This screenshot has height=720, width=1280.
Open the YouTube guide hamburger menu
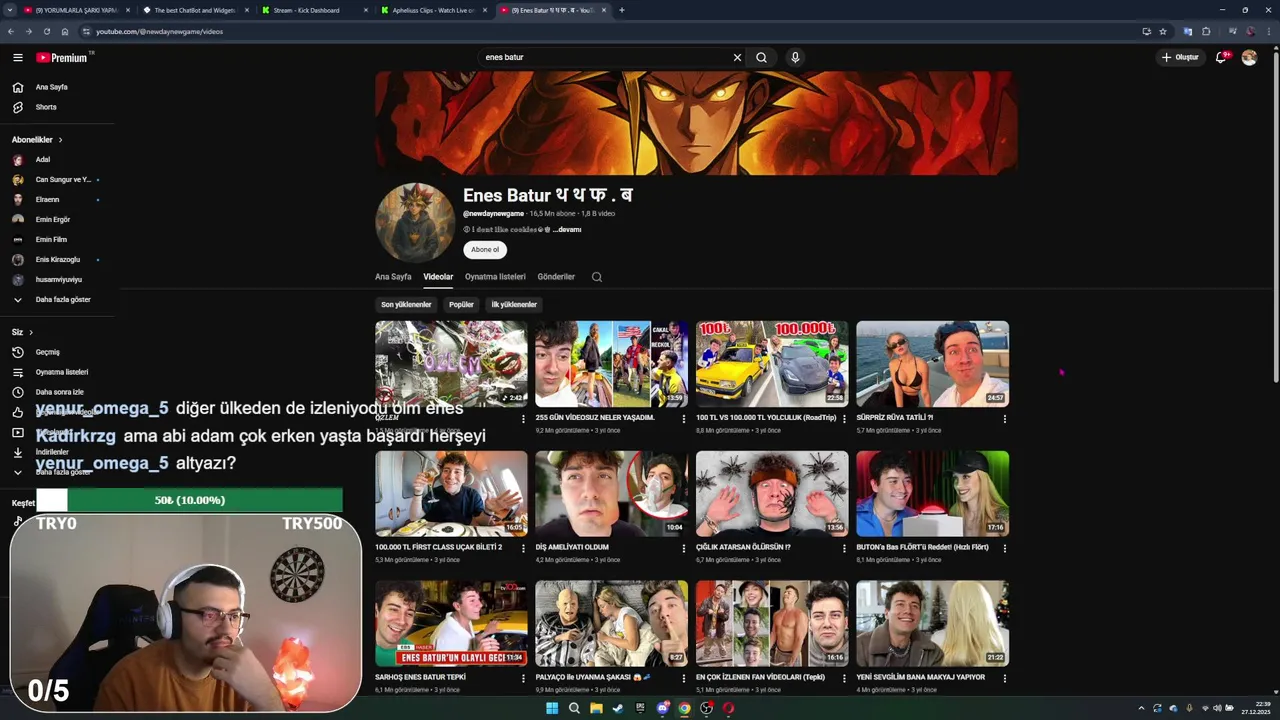17,57
